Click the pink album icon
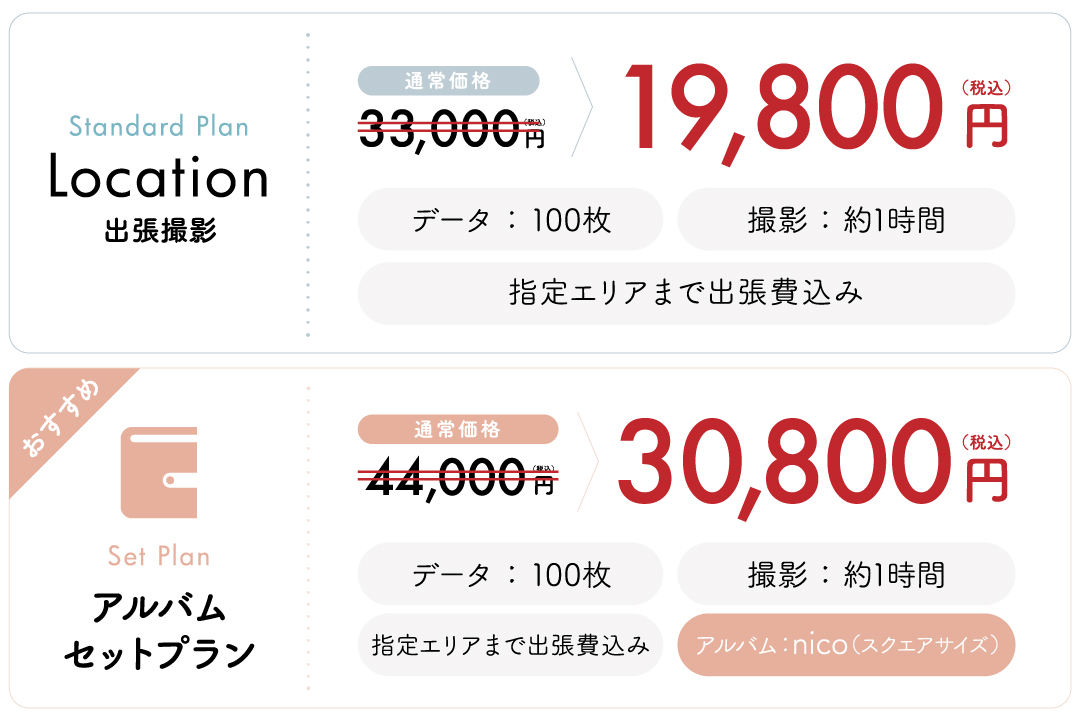Image resolution: width=1080 pixels, height=720 pixels. point(159,472)
